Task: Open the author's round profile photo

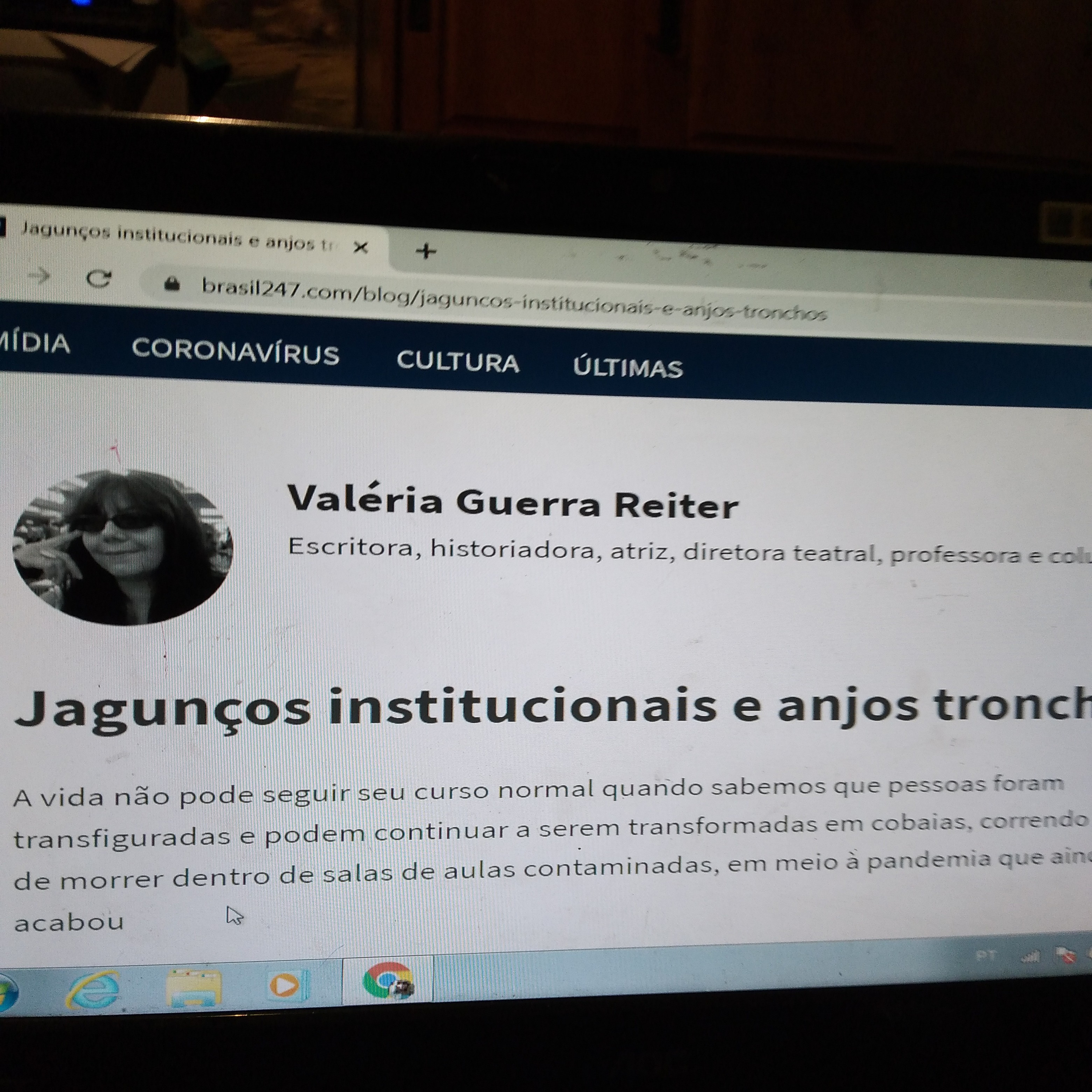Action: [123, 547]
